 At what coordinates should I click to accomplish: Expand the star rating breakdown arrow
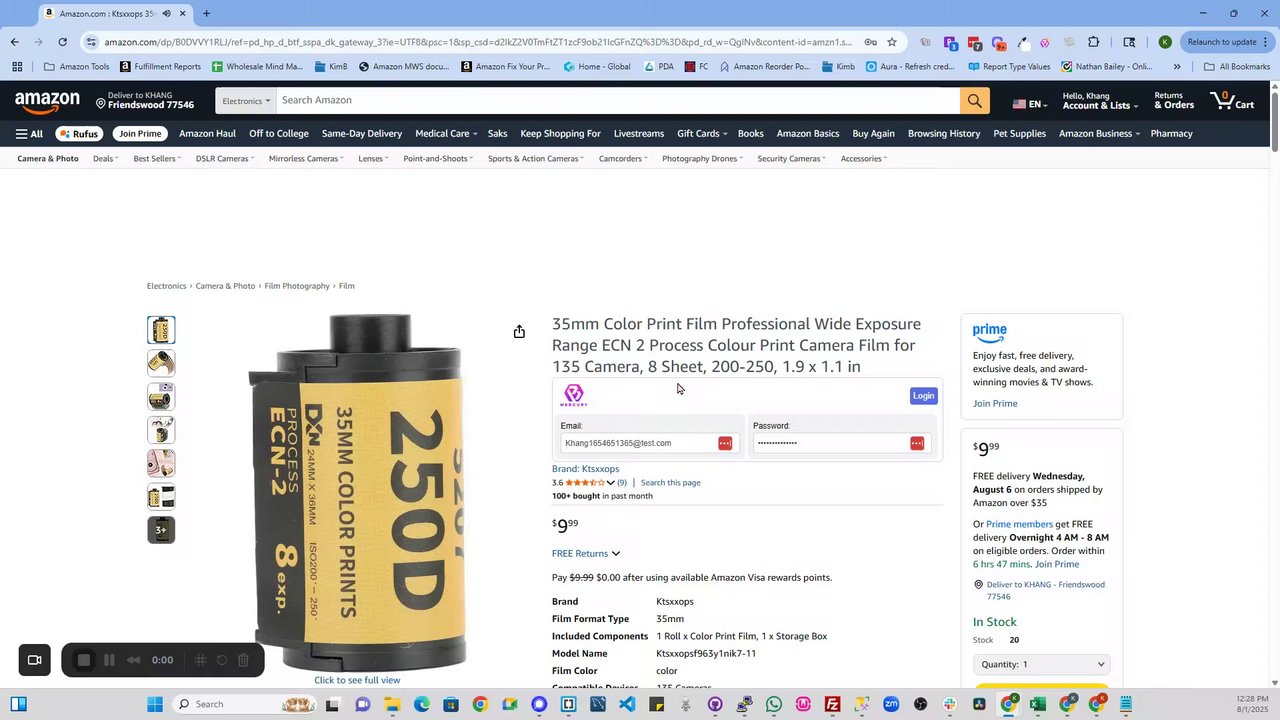click(610, 483)
